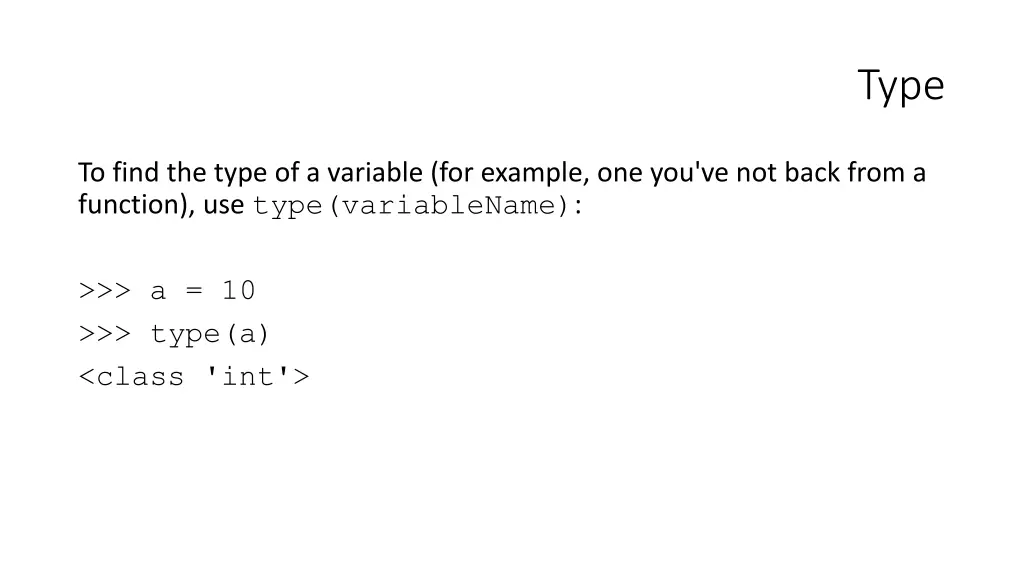Click the output text ''int'>'
The width and height of the screenshot is (1024, 576).
coord(257,377)
